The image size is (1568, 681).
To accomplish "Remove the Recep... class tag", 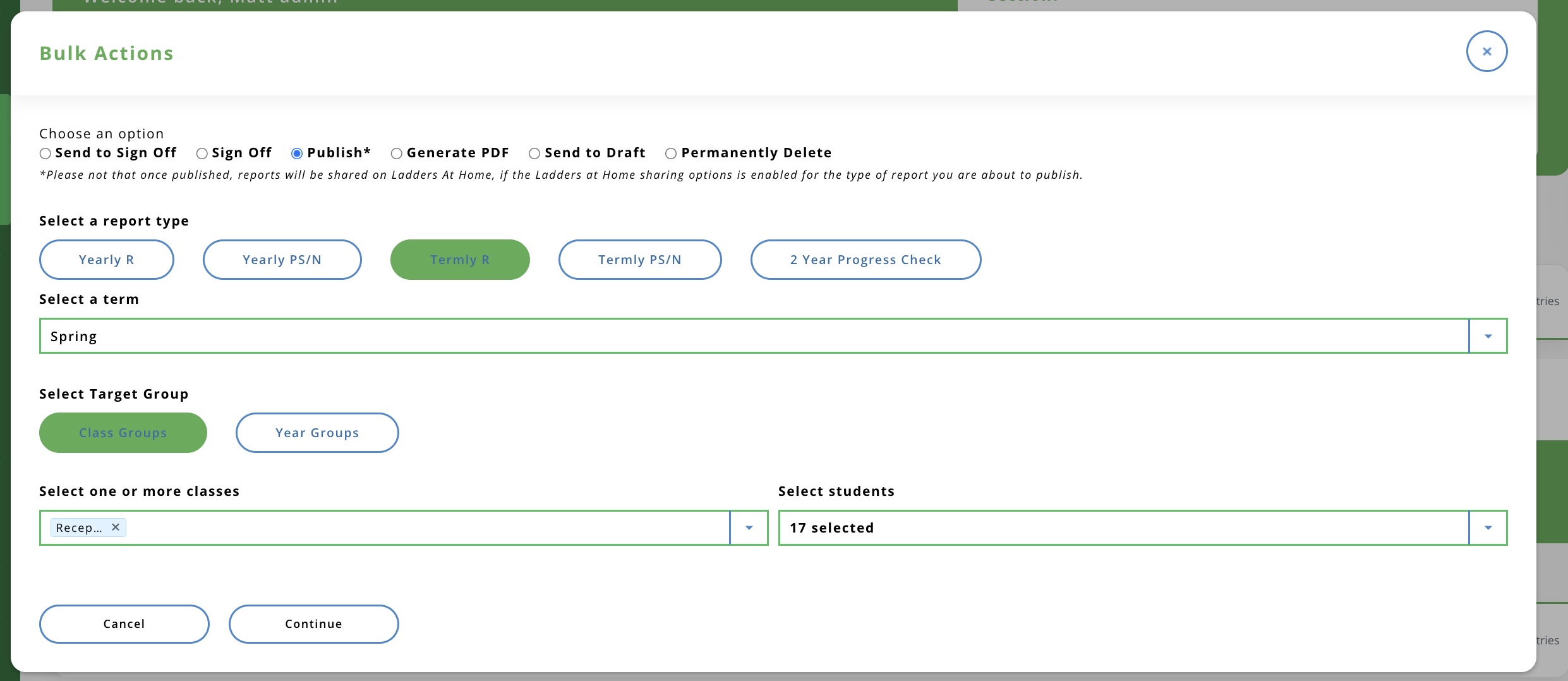I will pos(116,527).
